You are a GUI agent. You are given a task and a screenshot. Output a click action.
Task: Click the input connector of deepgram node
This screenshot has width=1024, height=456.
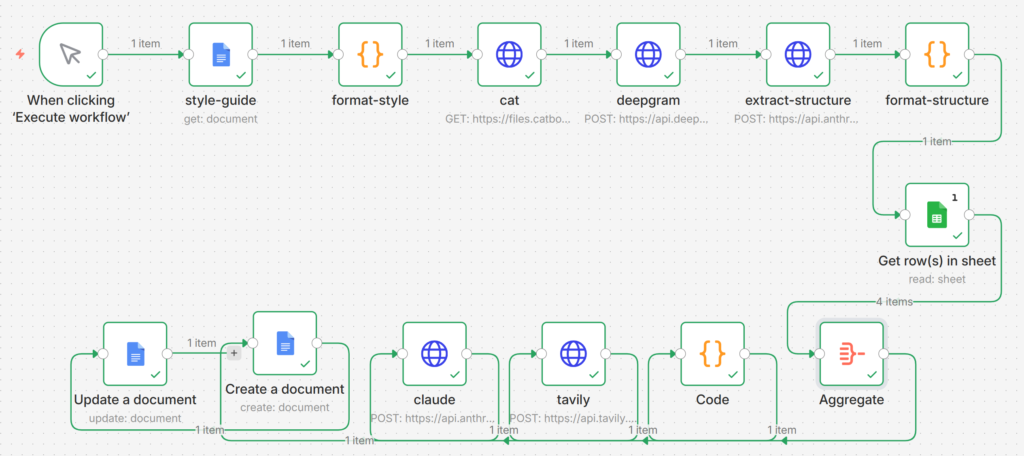pos(616,55)
